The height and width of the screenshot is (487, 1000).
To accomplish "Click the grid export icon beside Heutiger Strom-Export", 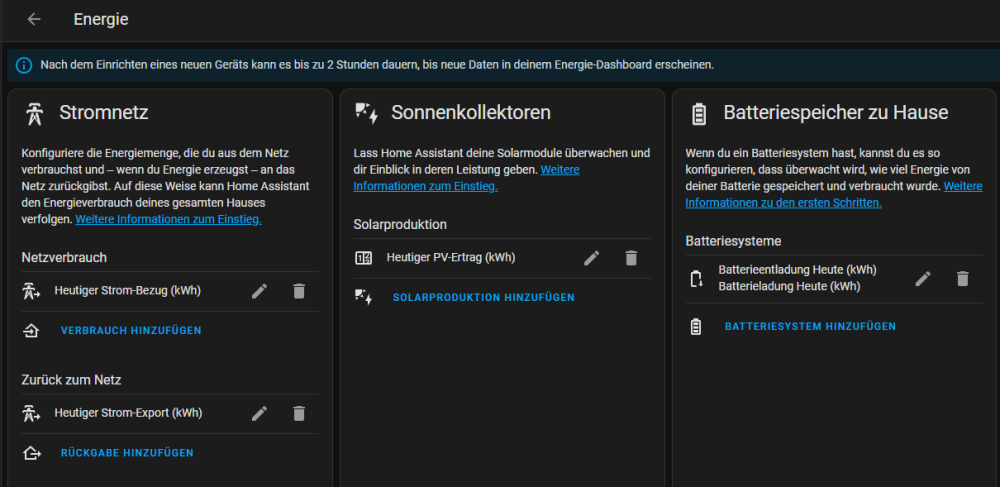I will [32, 414].
